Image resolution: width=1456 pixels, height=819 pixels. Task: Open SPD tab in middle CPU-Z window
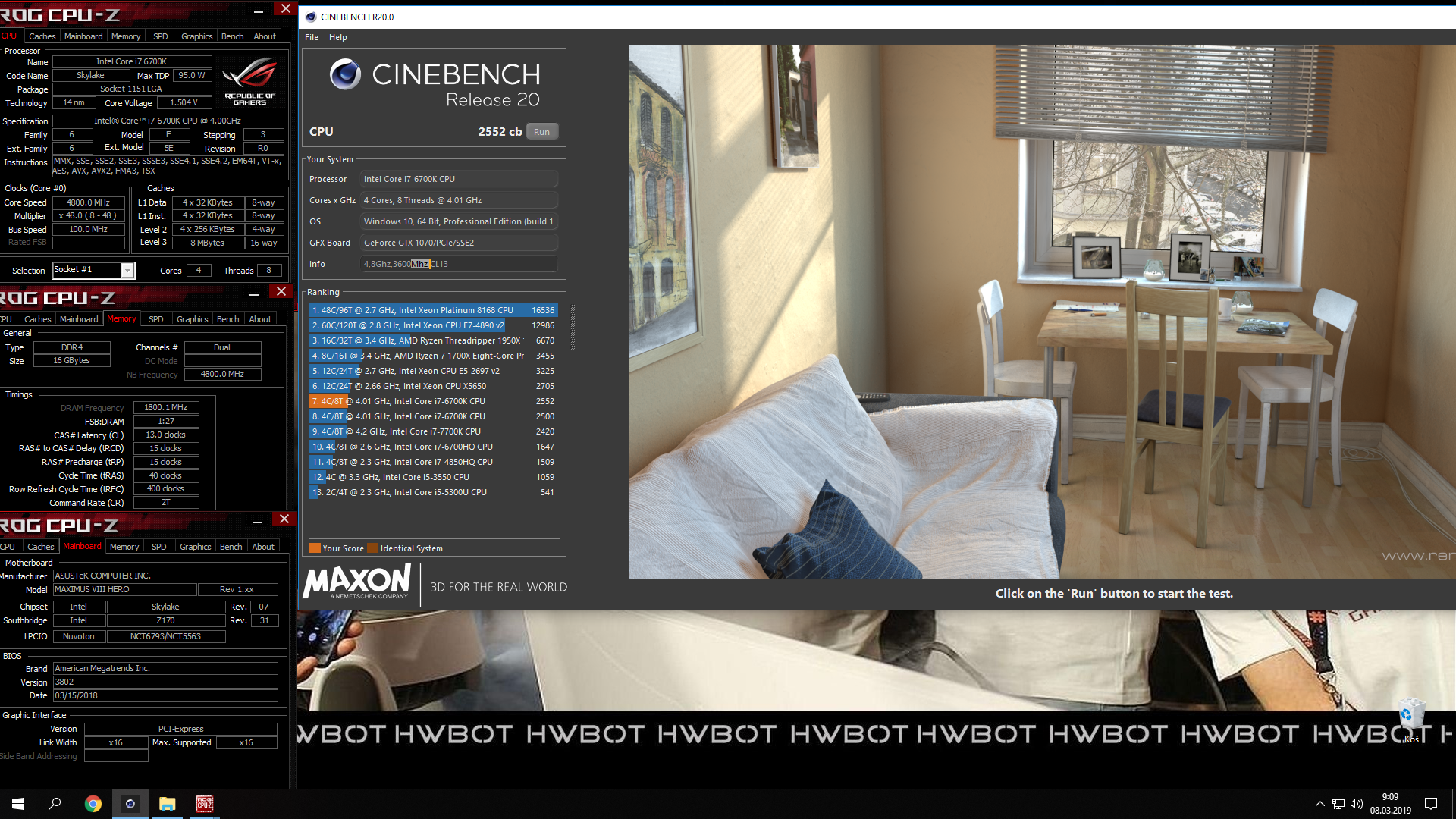tap(156, 319)
